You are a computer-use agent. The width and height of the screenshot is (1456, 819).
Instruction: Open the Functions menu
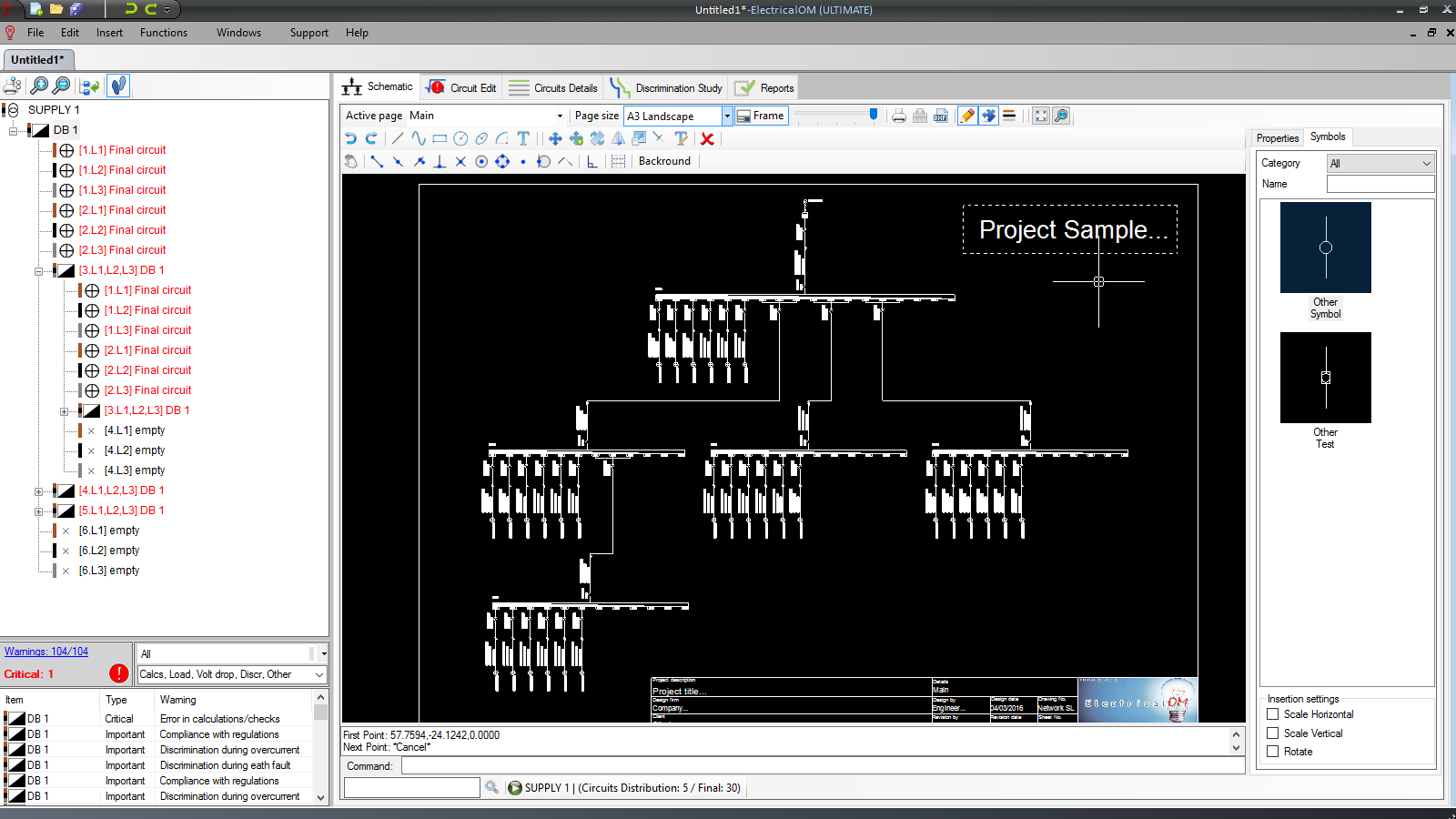point(164,33)
